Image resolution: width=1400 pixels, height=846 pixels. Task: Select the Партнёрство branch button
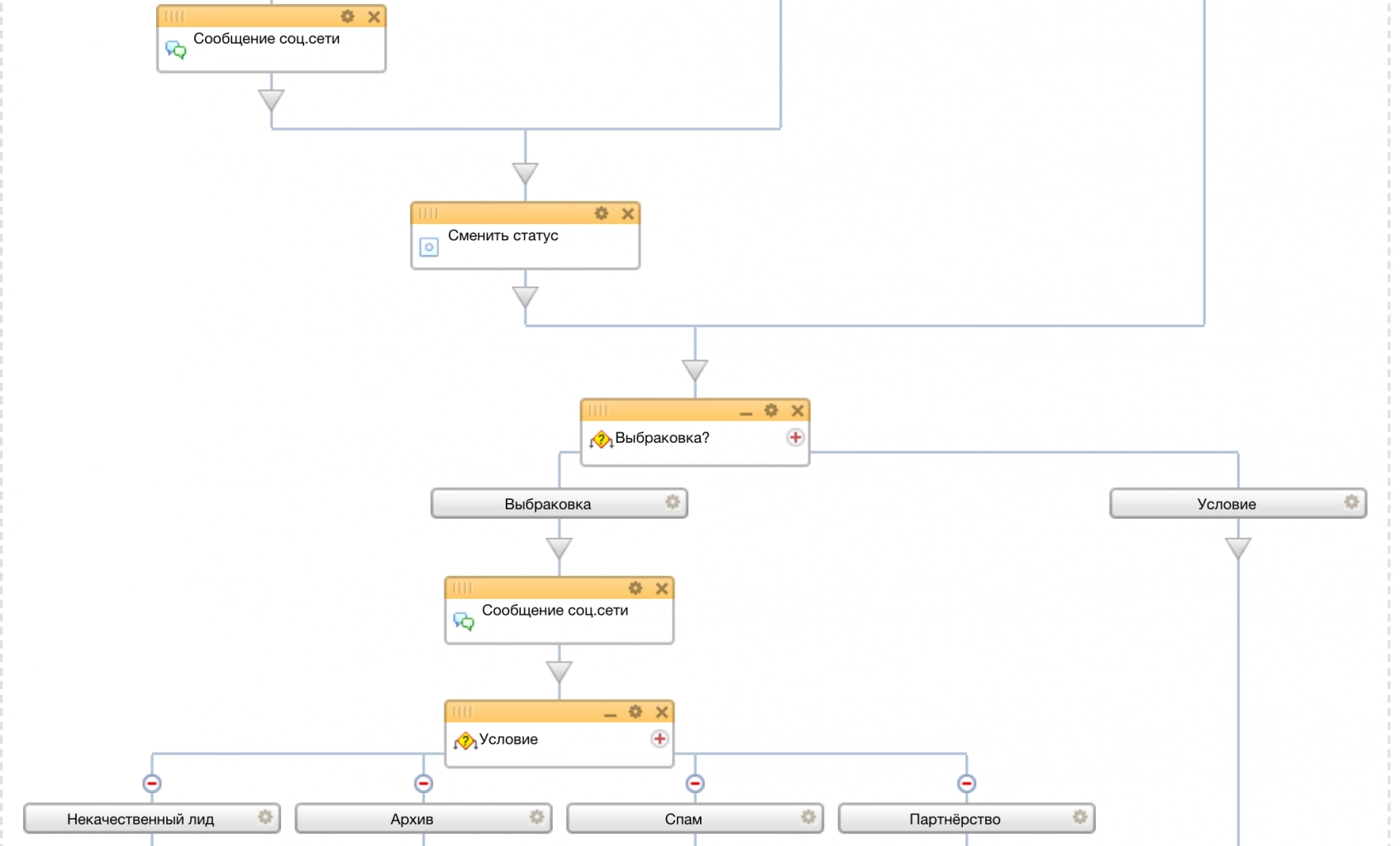point(955,819)
